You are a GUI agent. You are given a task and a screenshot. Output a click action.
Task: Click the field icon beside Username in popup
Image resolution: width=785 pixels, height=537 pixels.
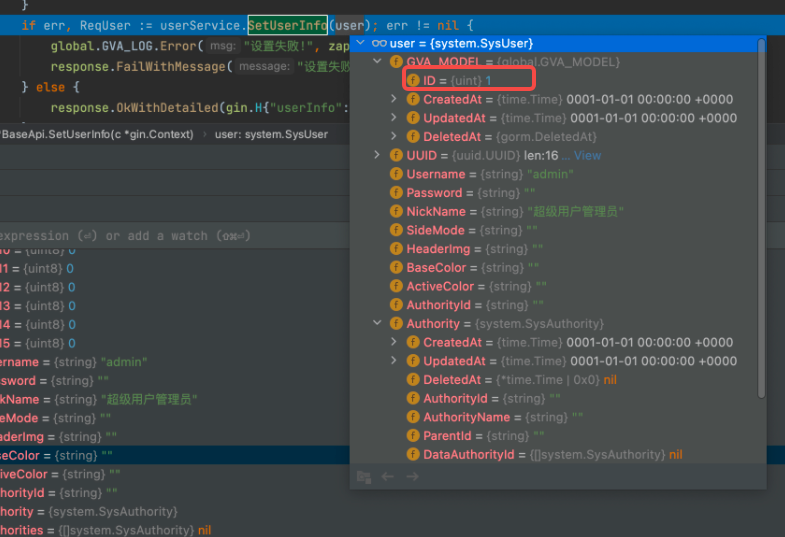pos(396,174)
